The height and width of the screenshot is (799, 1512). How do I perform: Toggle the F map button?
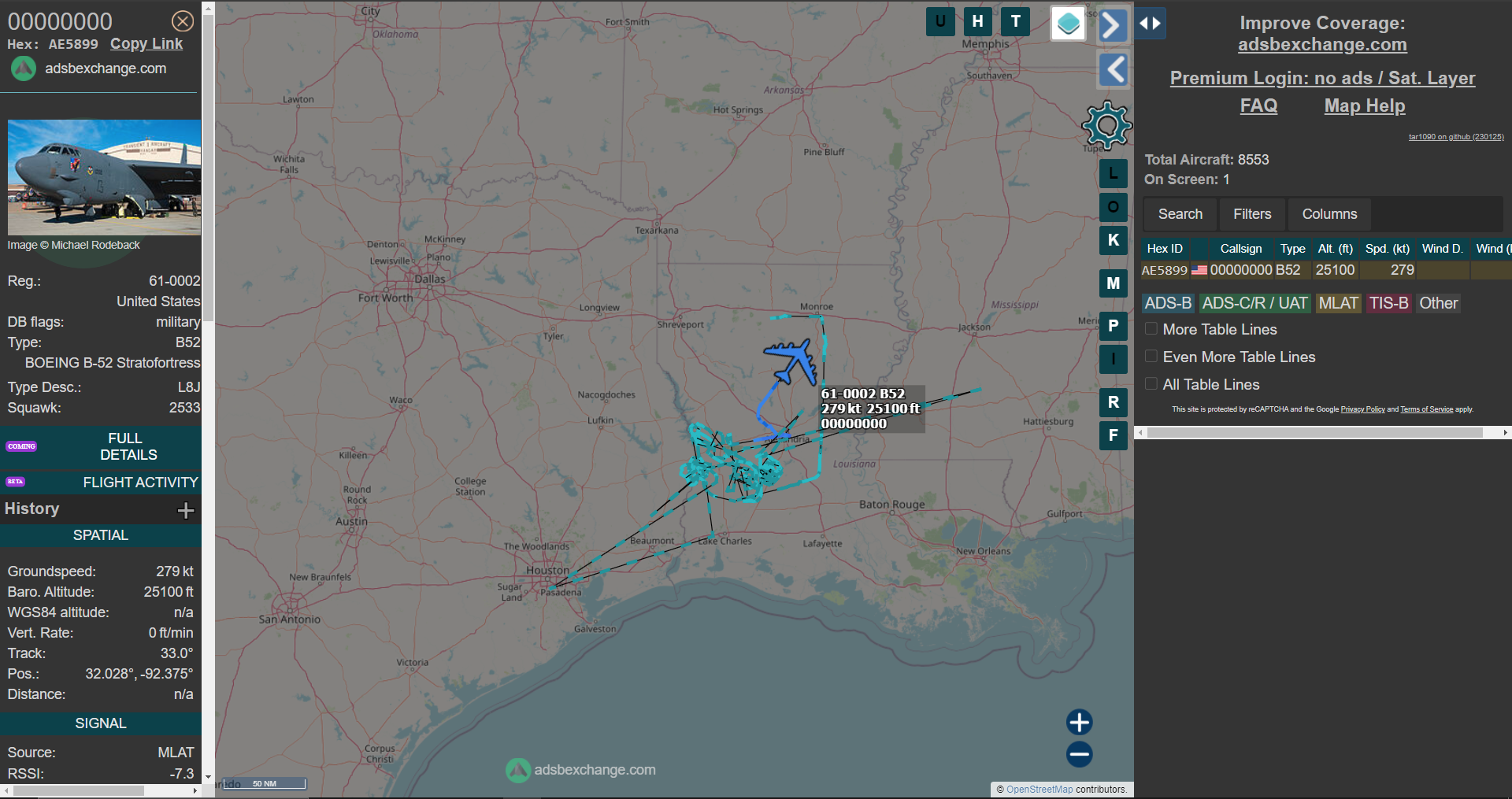1114,435
